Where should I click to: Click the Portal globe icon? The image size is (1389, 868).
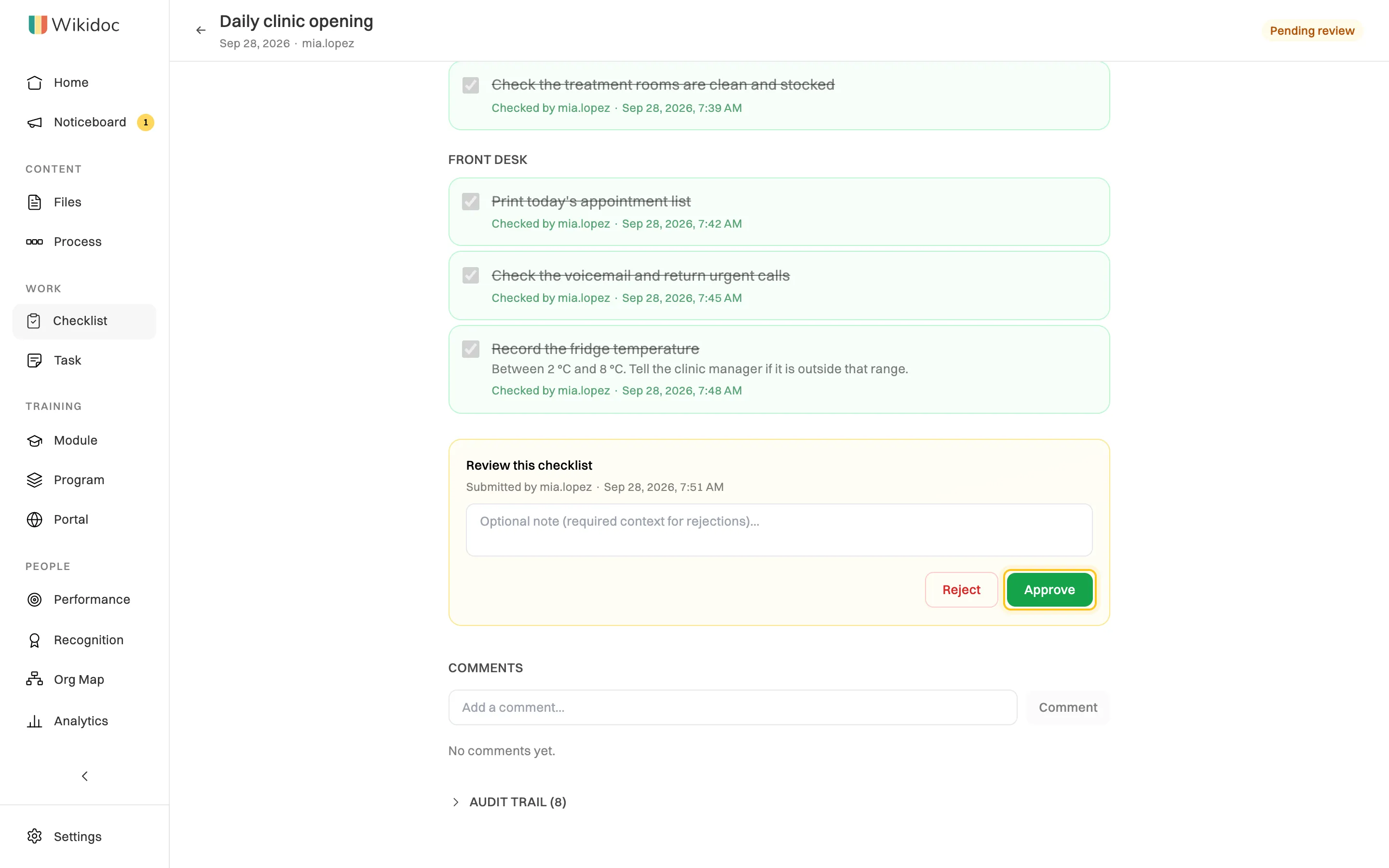pos(34,519)
